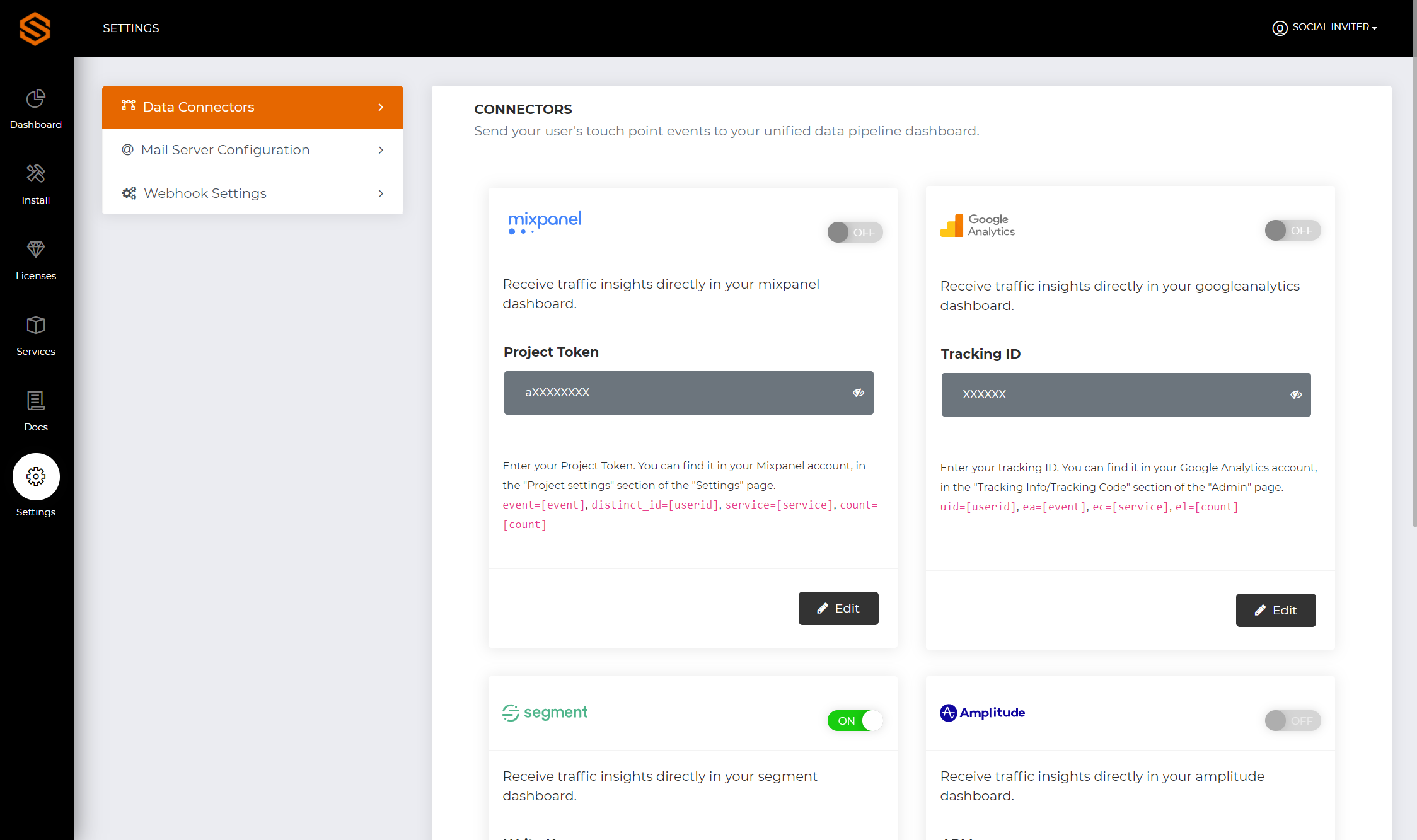Click the Settings gear icon in sidebar

(x=36, y=476)
